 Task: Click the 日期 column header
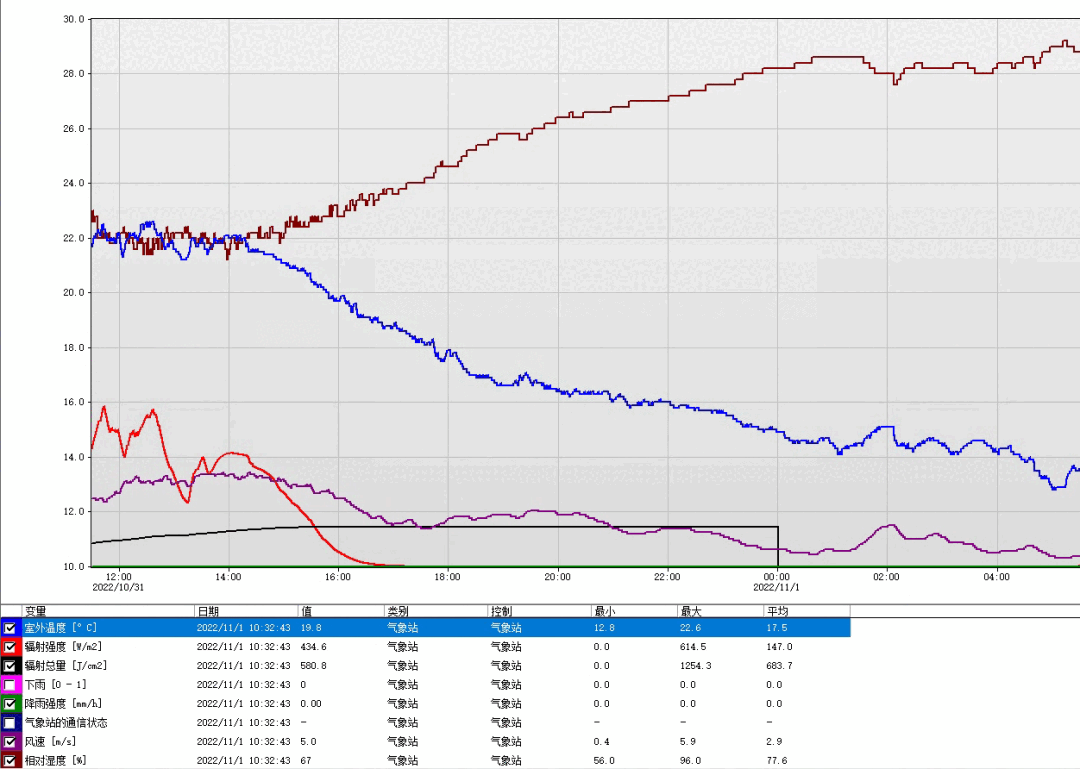[245, 610]
